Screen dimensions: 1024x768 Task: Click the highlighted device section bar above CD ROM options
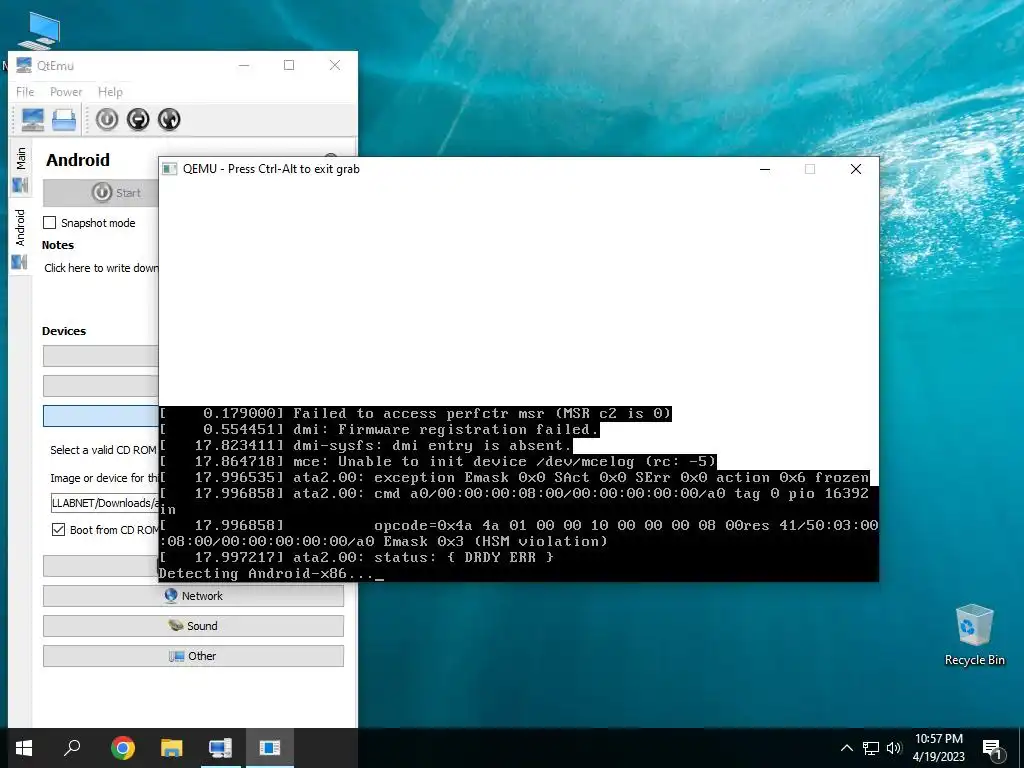pos(101,416)
